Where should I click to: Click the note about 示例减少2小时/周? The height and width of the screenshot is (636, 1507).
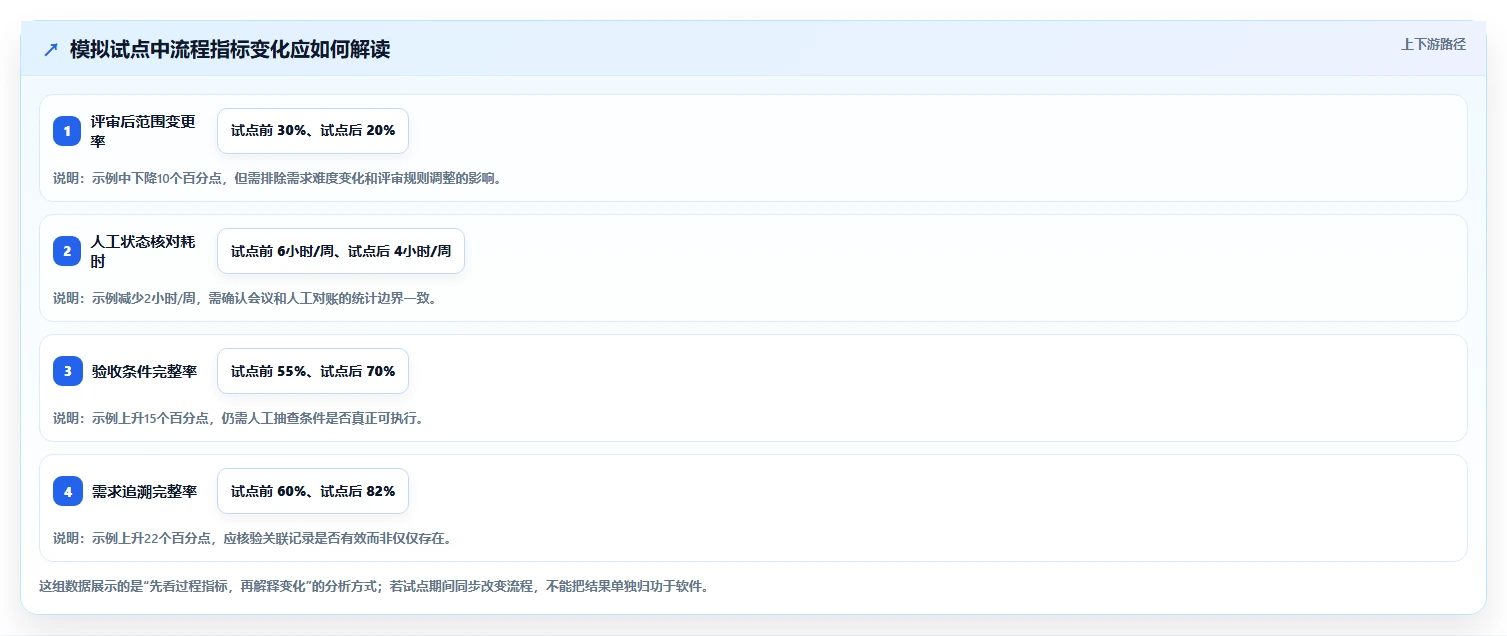[x=245, y=298]
